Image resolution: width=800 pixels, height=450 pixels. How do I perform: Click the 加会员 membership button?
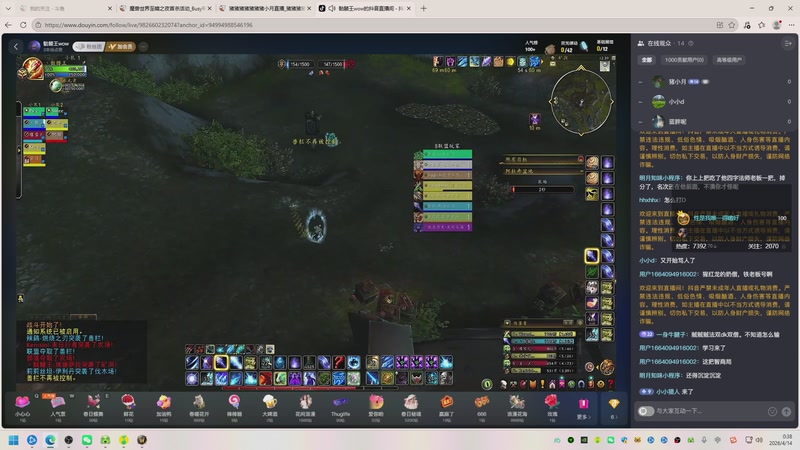point(120,46)
